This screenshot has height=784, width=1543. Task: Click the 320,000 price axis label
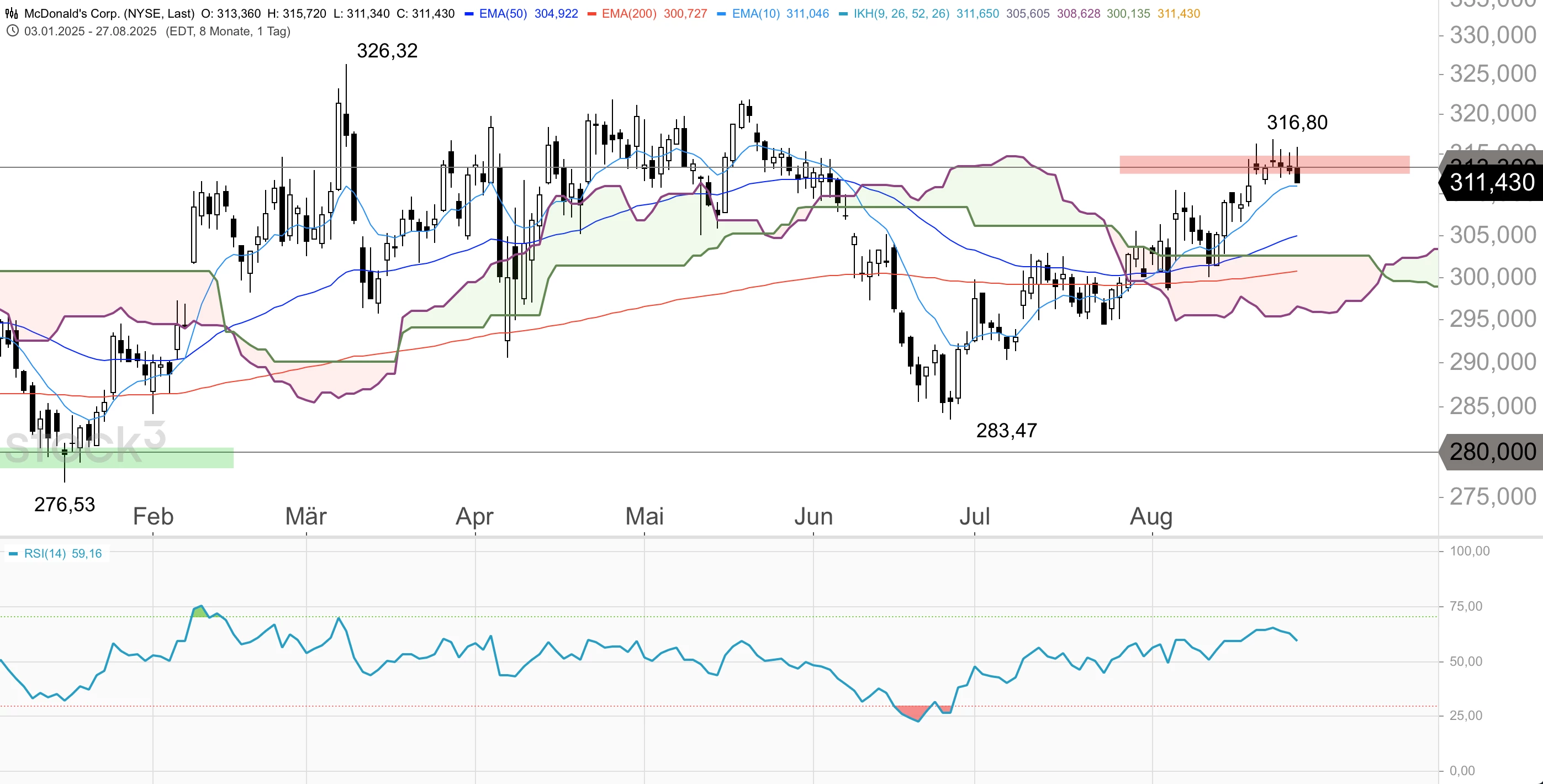[1493, 113]
